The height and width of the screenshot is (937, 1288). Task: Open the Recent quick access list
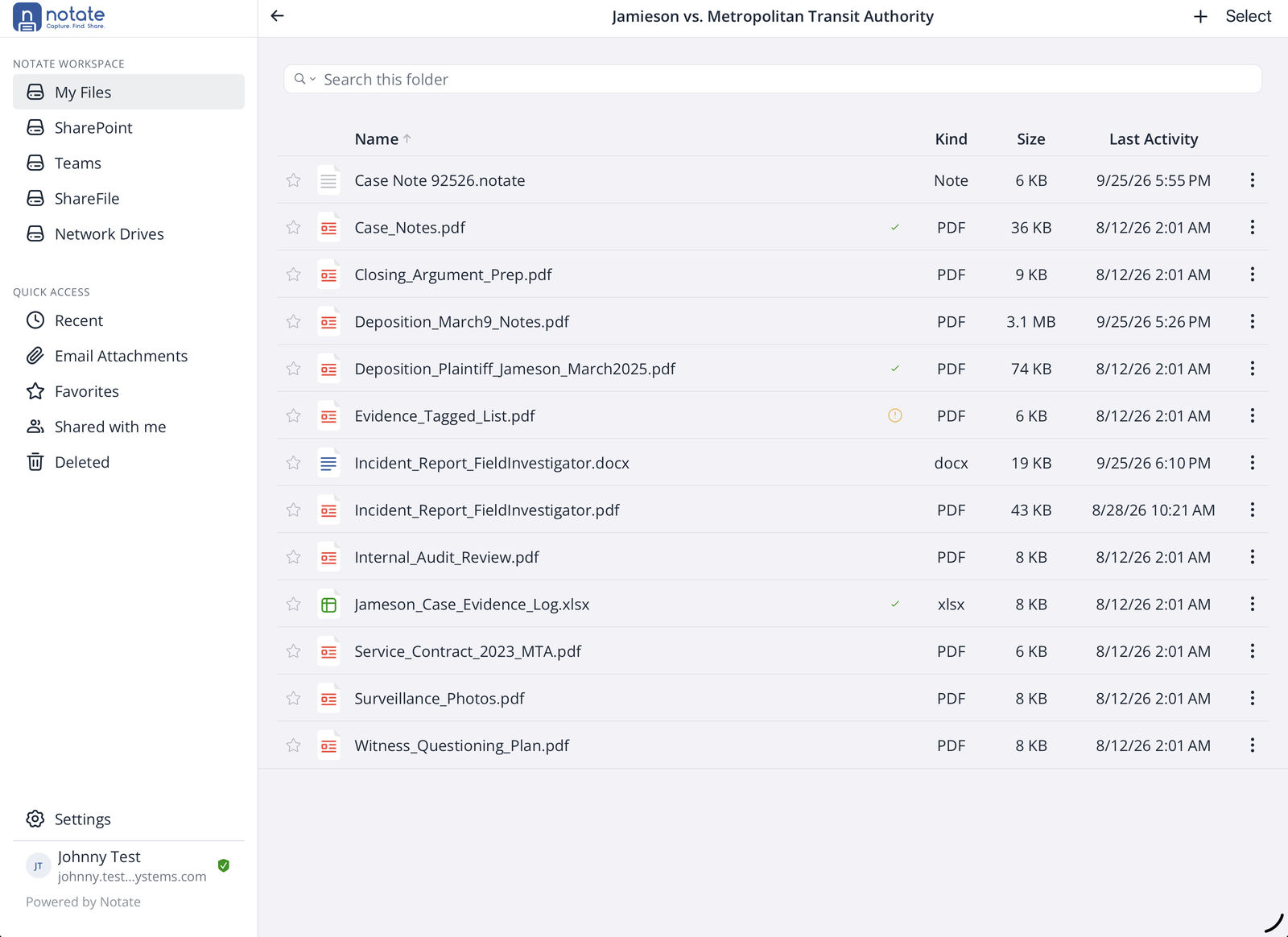pos(129,320)
